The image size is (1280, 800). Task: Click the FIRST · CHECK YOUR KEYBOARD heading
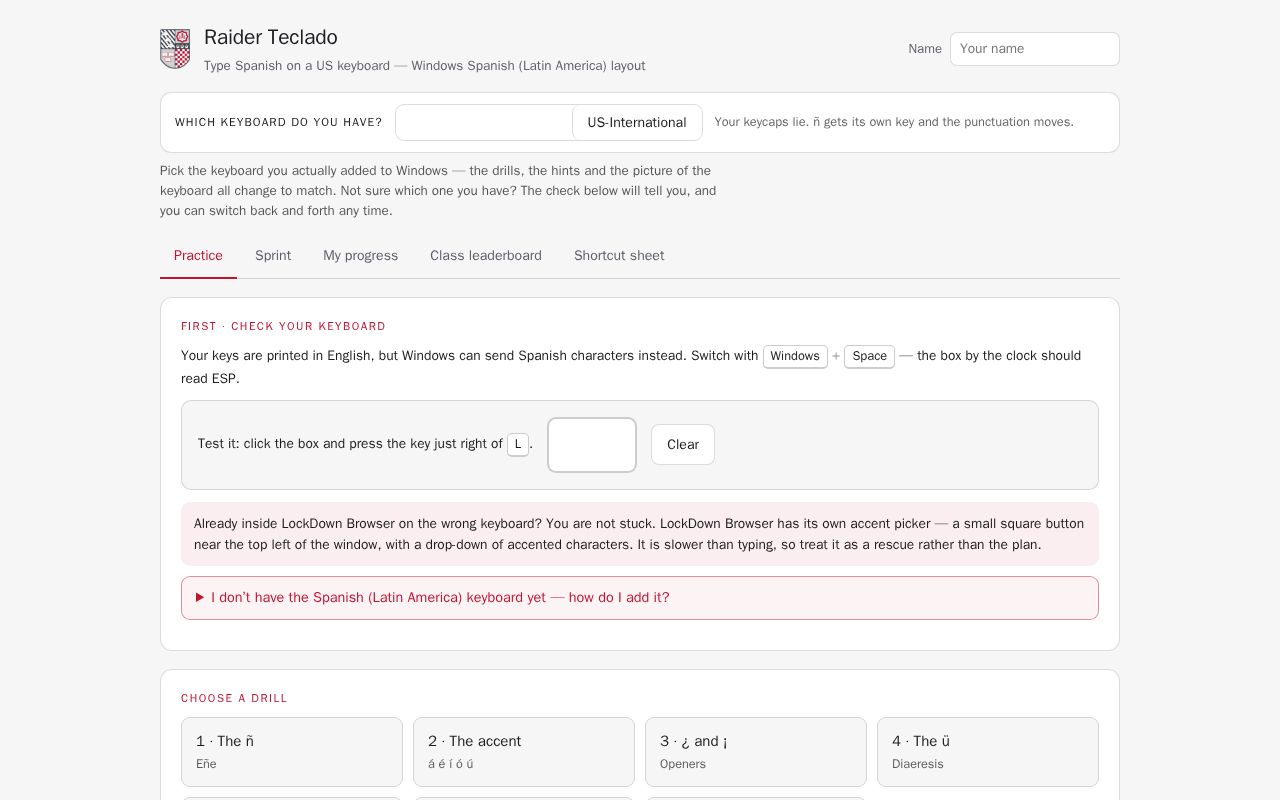pos(283,326)
